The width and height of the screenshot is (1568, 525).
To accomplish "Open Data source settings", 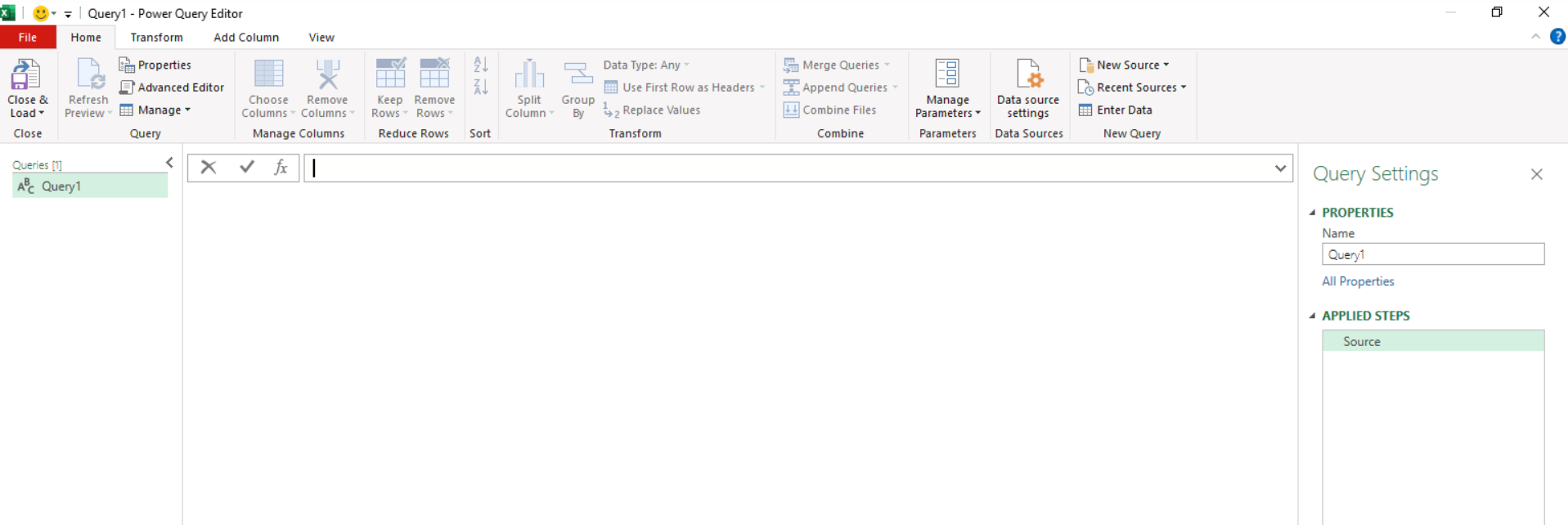I will click(1028, 88).
